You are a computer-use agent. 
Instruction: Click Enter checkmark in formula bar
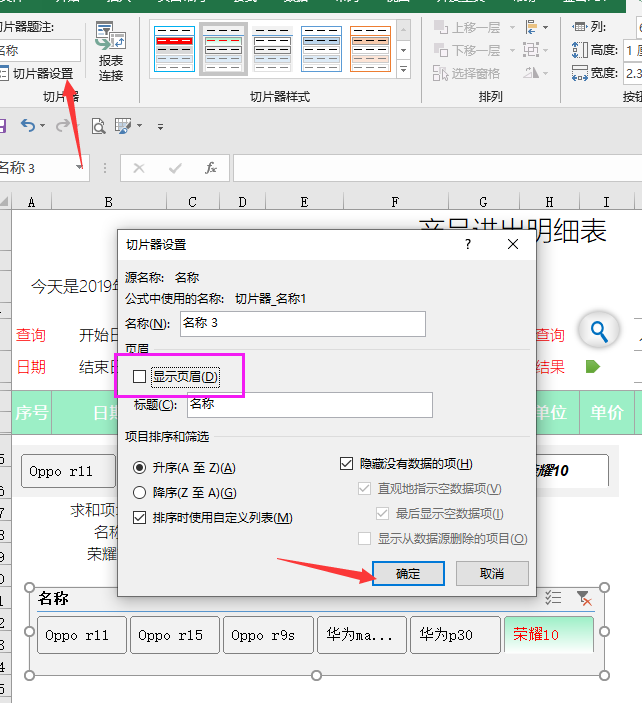click(175, 168)
